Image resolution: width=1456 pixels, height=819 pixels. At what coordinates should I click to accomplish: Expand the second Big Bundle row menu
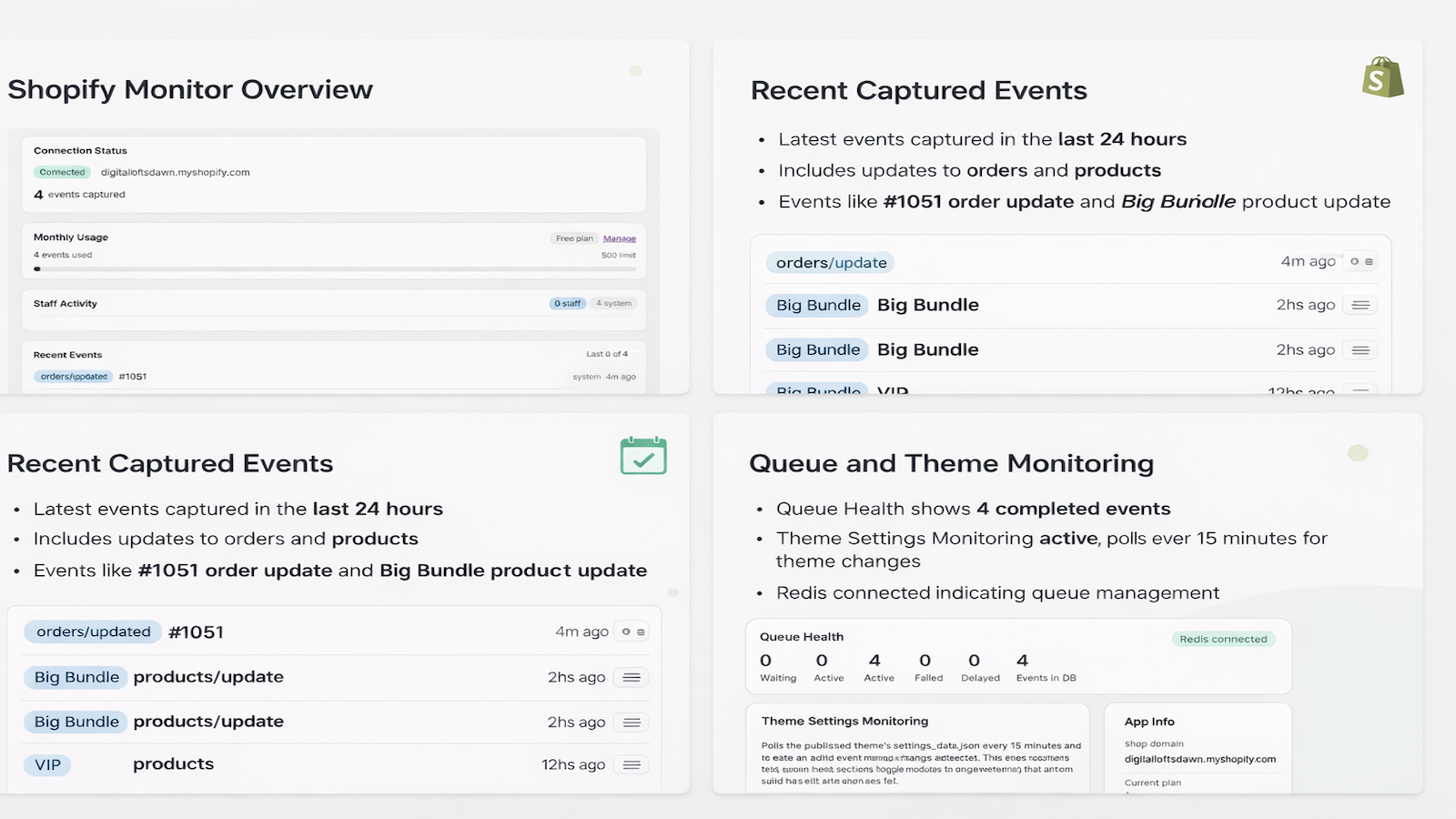tap(1360, 349)
